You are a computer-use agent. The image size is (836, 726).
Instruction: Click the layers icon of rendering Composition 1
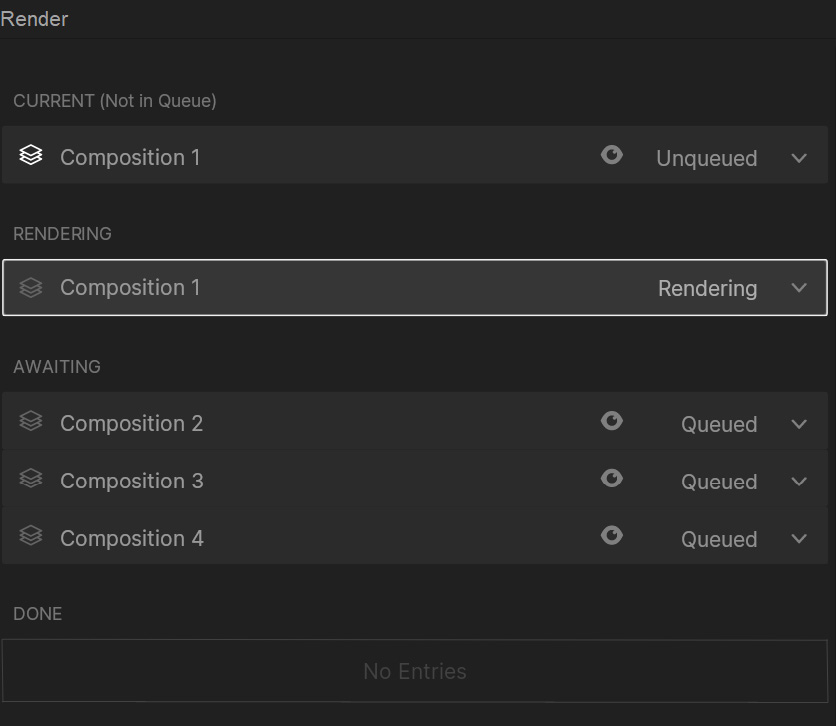pos(31,288)
